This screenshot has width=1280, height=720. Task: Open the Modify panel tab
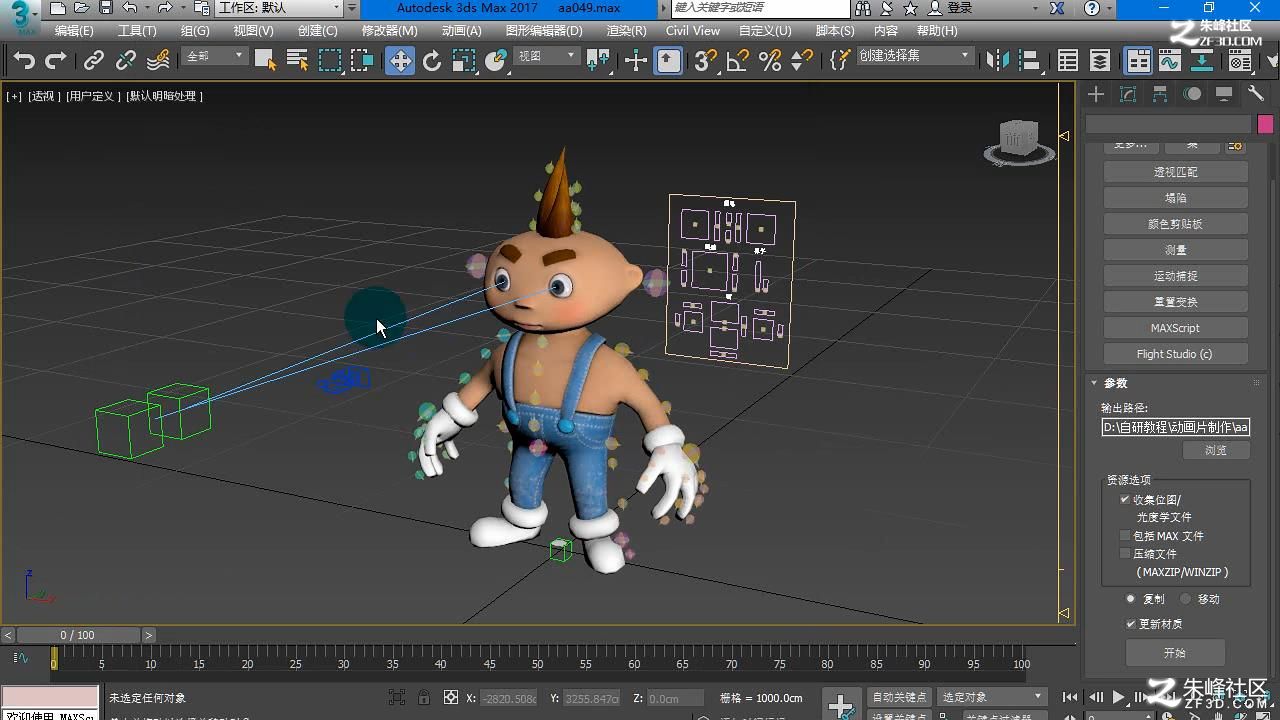pos(1128,94)
